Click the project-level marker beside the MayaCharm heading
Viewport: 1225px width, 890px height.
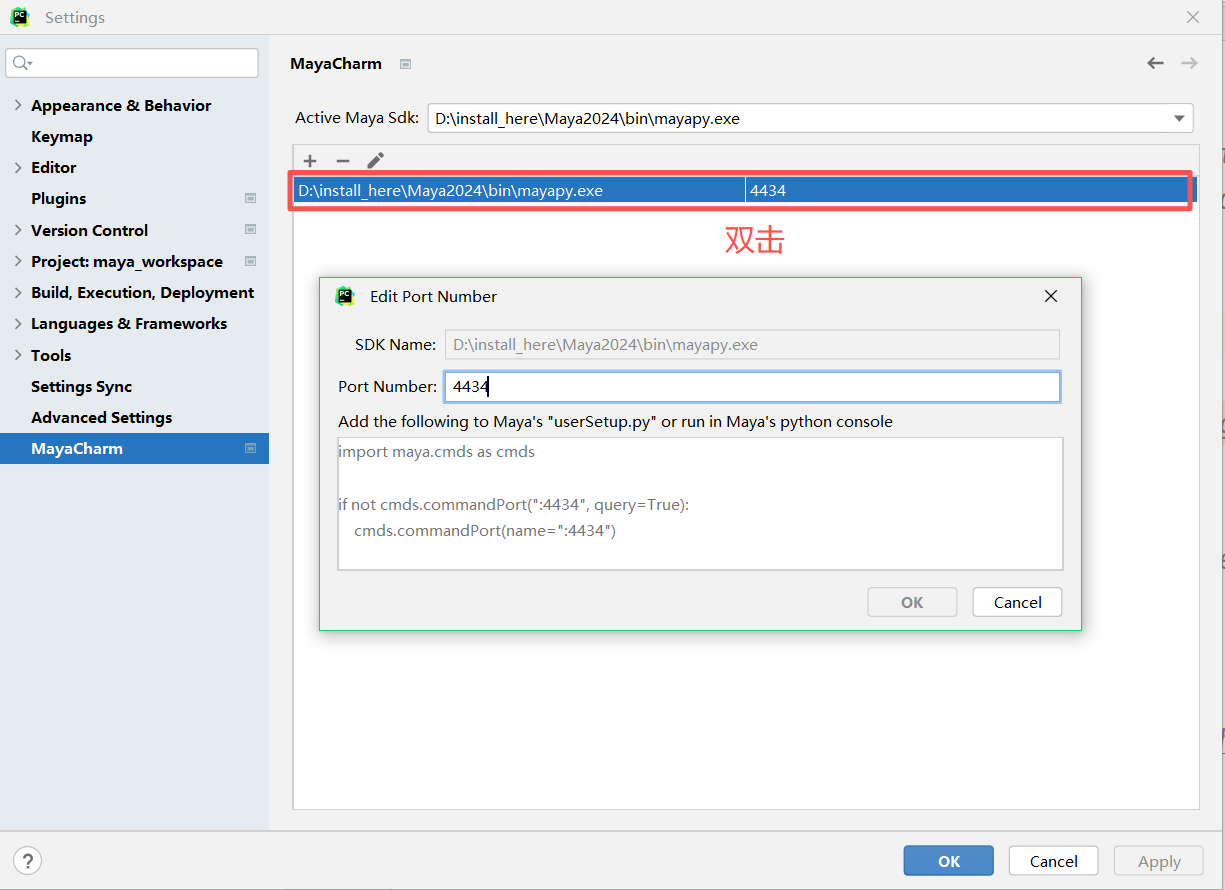(x=405, y=64)
